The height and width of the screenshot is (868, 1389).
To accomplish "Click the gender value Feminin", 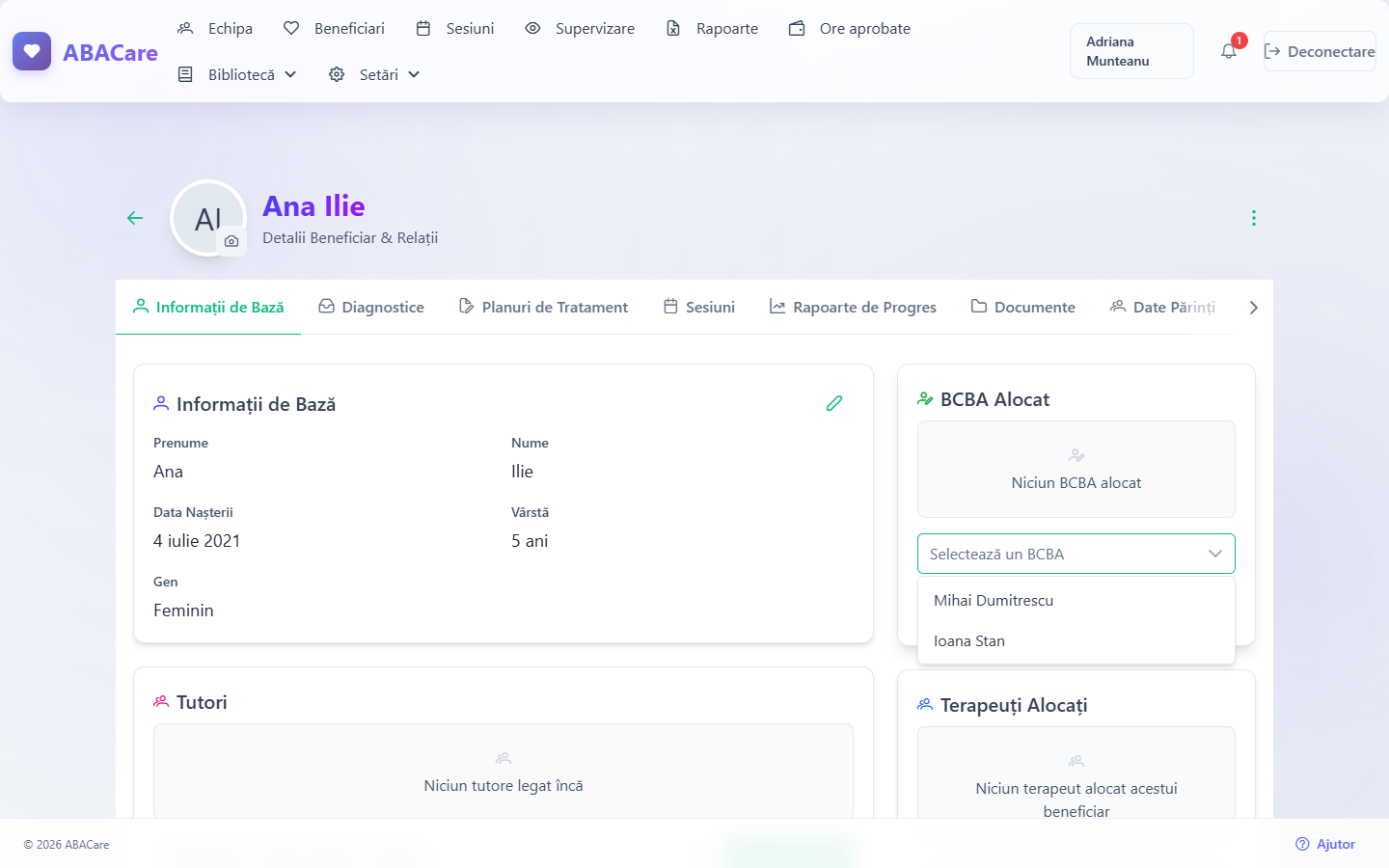I will [x=183, y=610].
